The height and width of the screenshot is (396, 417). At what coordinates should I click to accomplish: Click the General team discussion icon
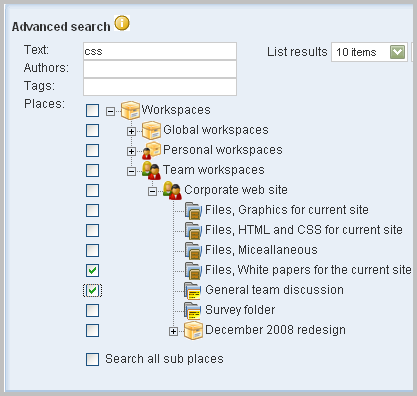[x=193, y=291]
